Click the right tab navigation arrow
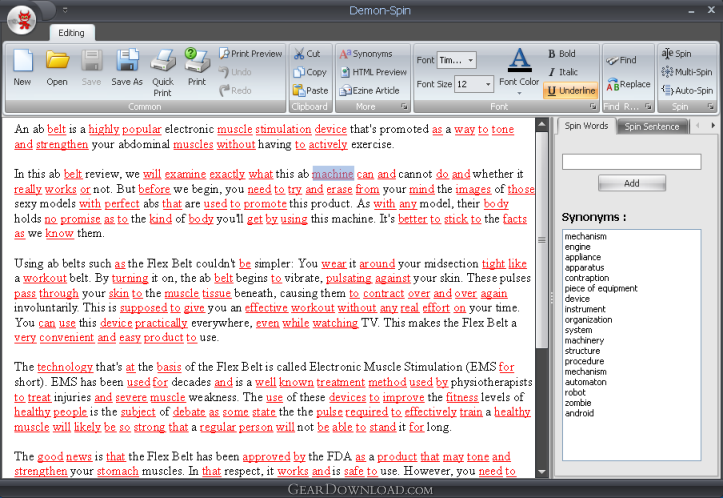Image resolution: width=723 pixels, height=498 pixels. coord(713,125)
